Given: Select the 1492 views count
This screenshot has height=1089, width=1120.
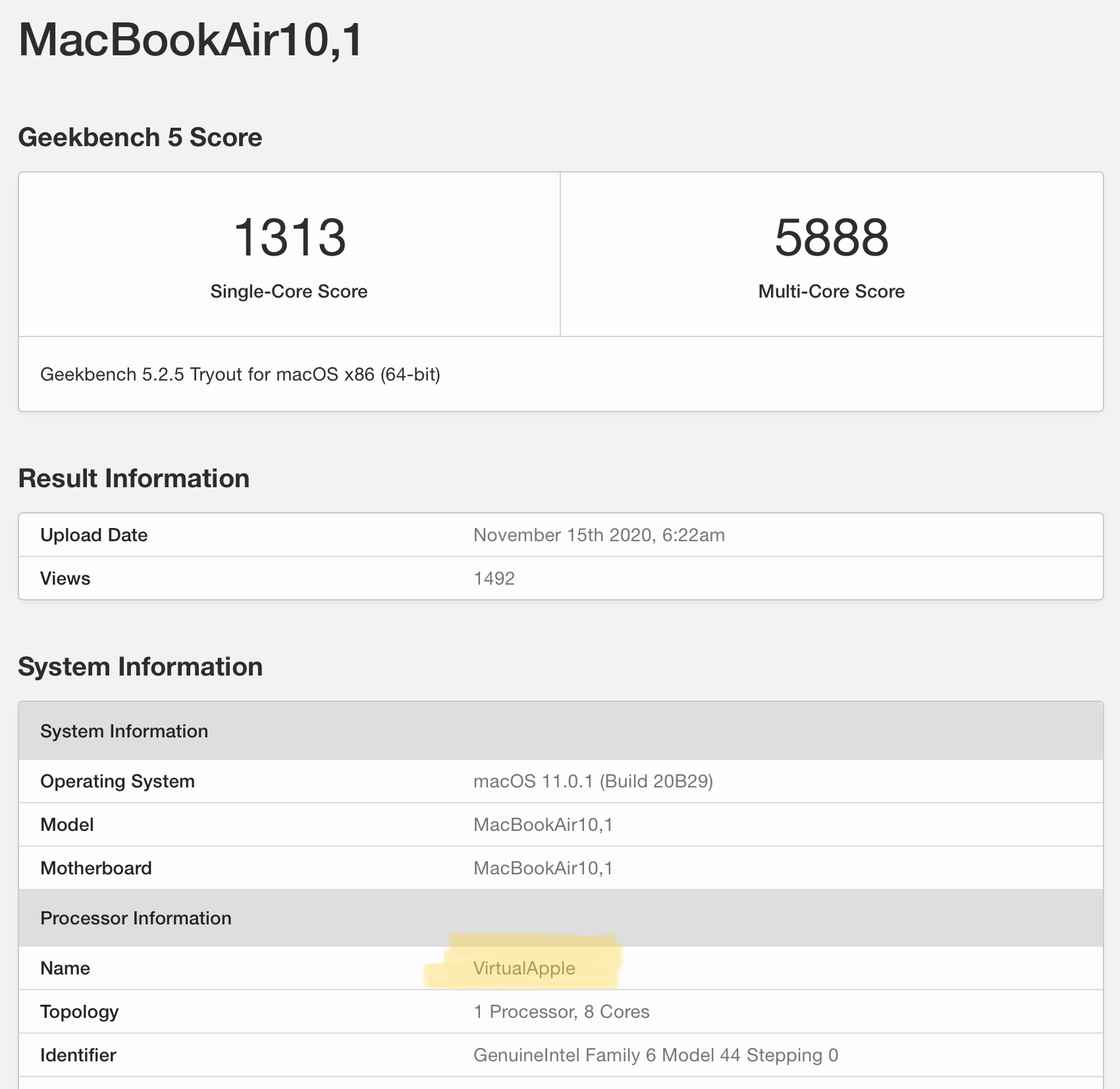Looking at the screenshot, I should point(494,579).
